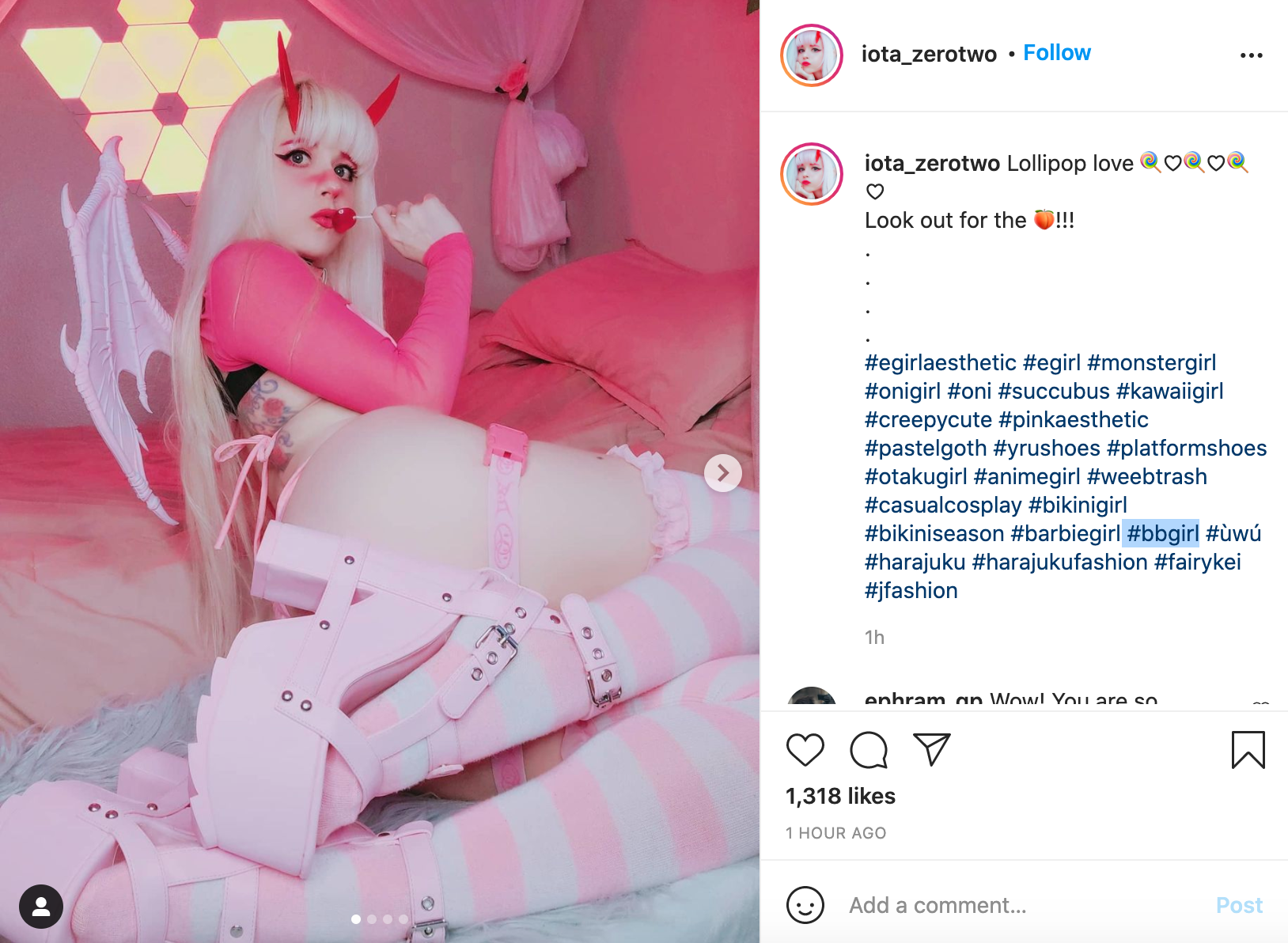The height and width of the screenshot is (943, 1288).
Task: Open the #bbgirl hashtag
Action: tap(1162, 533)
